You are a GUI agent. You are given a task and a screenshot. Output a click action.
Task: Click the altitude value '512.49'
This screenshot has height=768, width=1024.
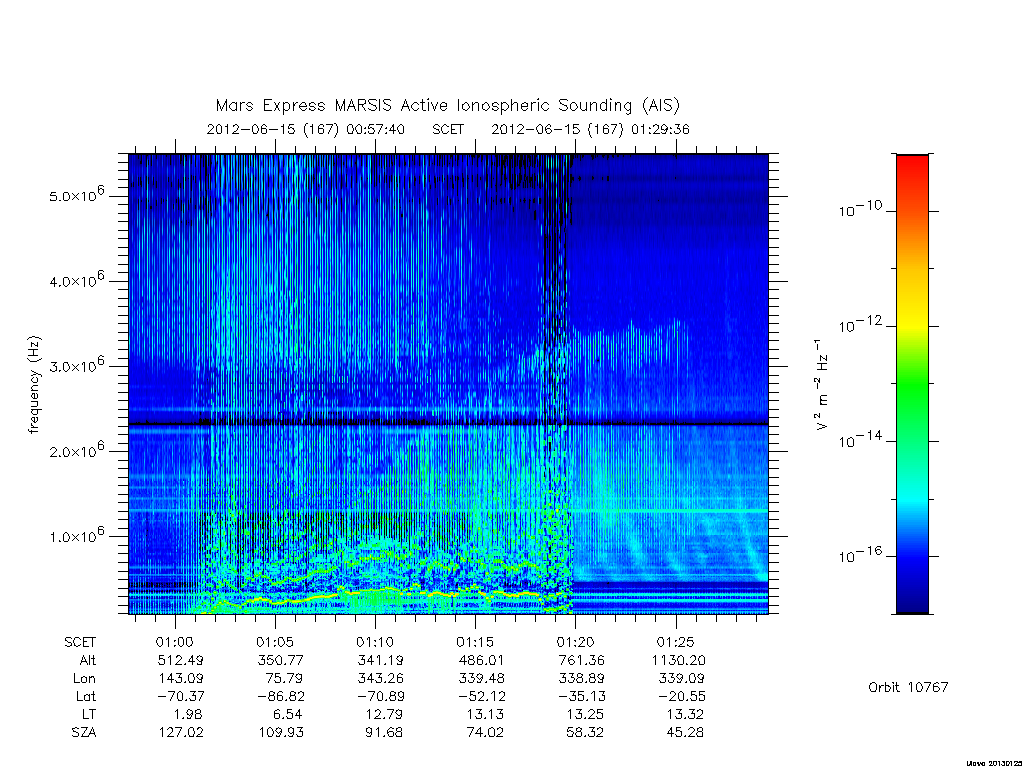click(x=181, y=660)
